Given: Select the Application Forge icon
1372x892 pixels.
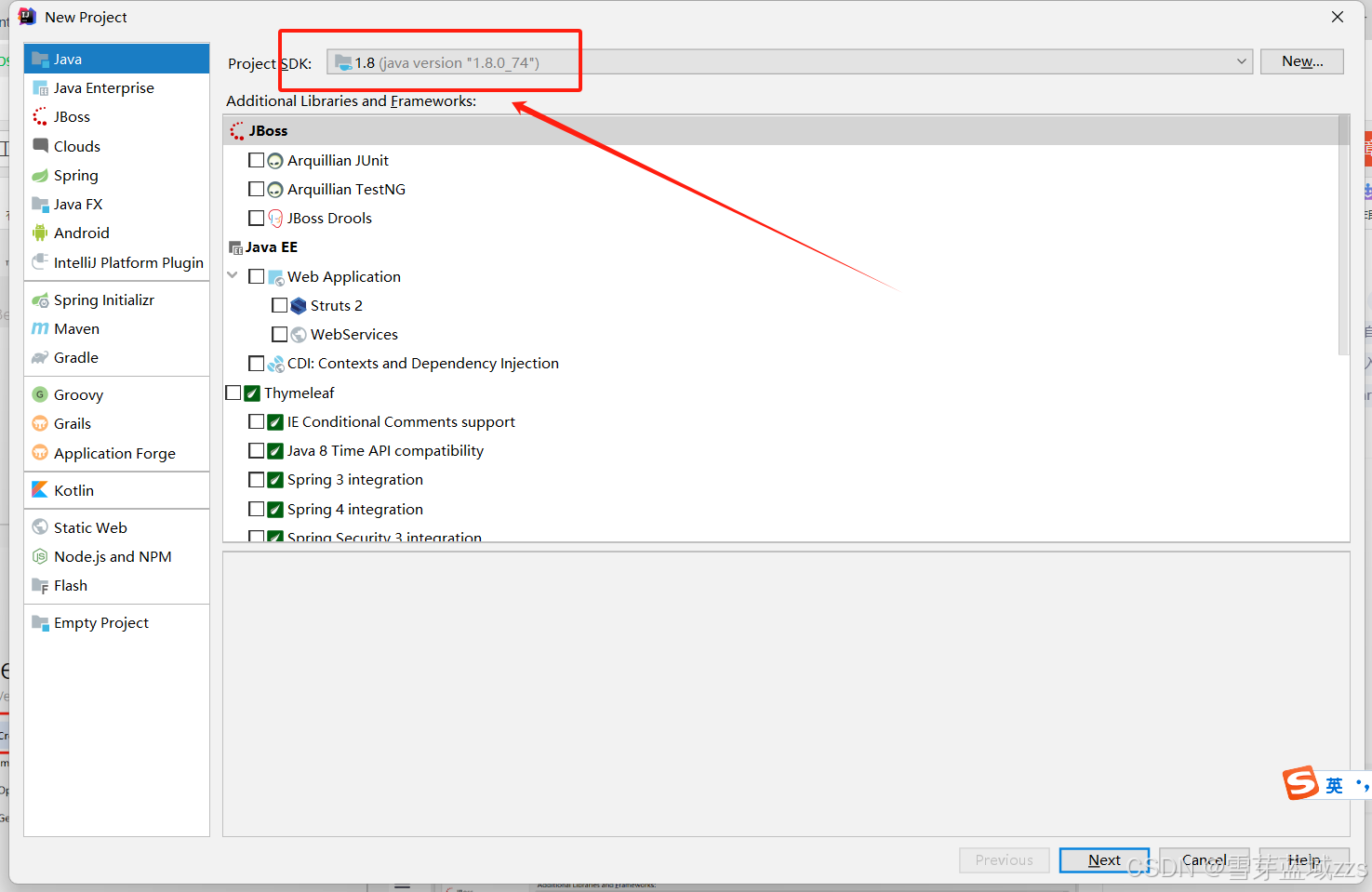Looking at the screenshot, I should point(40,453).
